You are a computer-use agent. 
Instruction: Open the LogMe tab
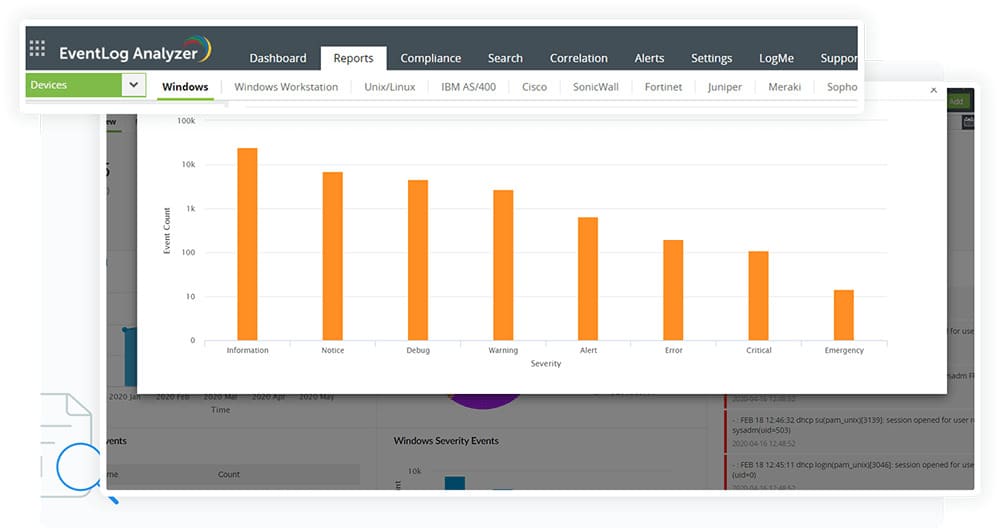pyautogui.click(x=776, y=58)
